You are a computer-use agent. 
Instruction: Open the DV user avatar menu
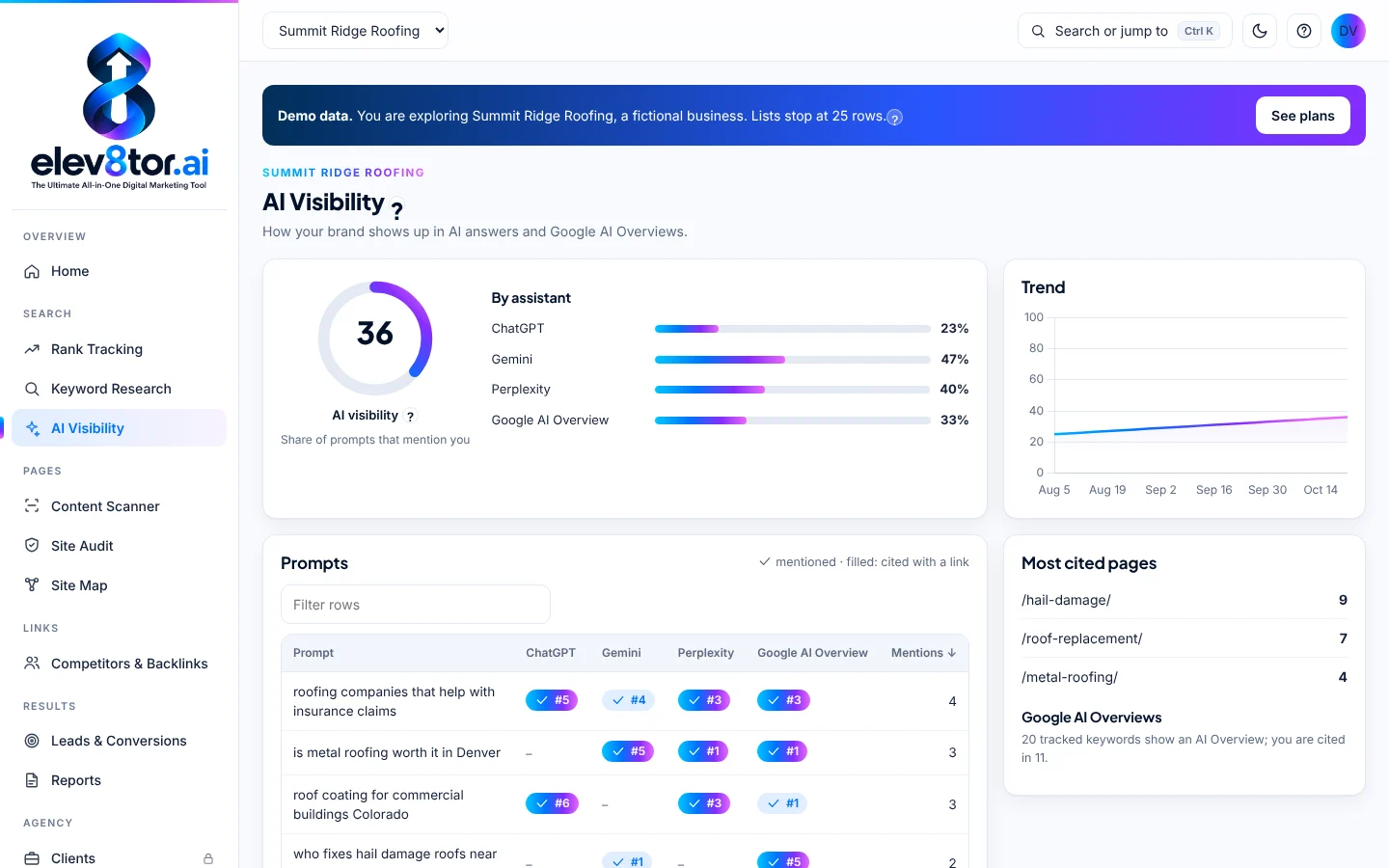[x=1348, y=31]
